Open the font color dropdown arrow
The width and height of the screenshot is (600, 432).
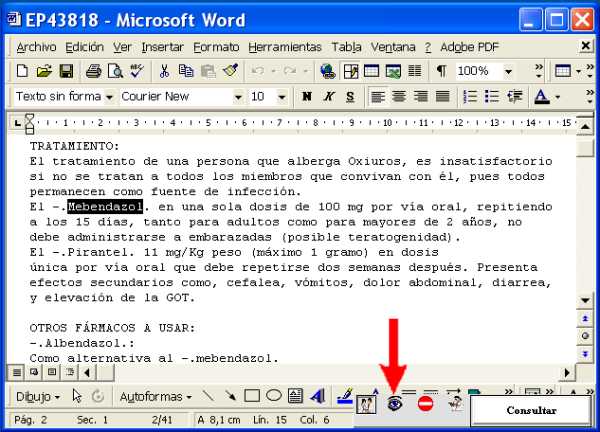(557, 97)
